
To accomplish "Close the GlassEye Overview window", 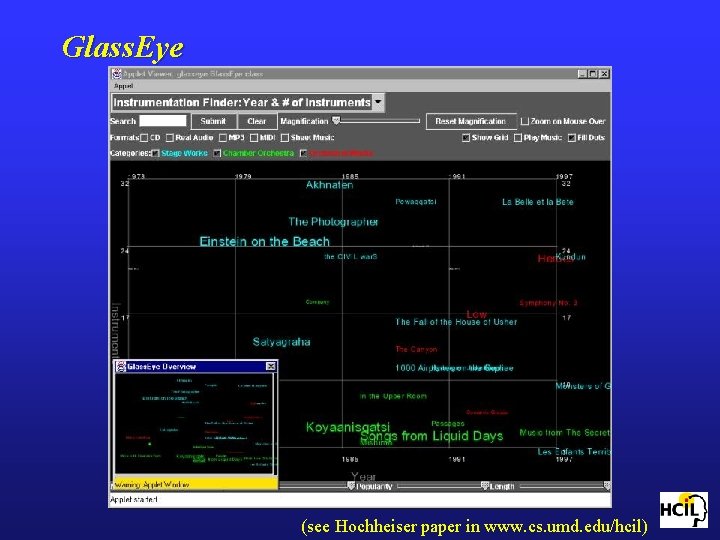I will point(271,366).
